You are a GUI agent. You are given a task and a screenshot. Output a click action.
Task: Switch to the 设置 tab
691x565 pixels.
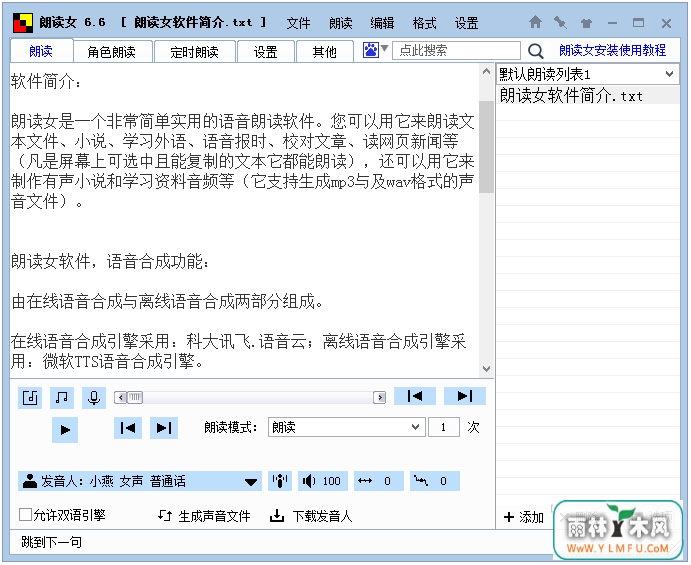(x=266, y=52)
